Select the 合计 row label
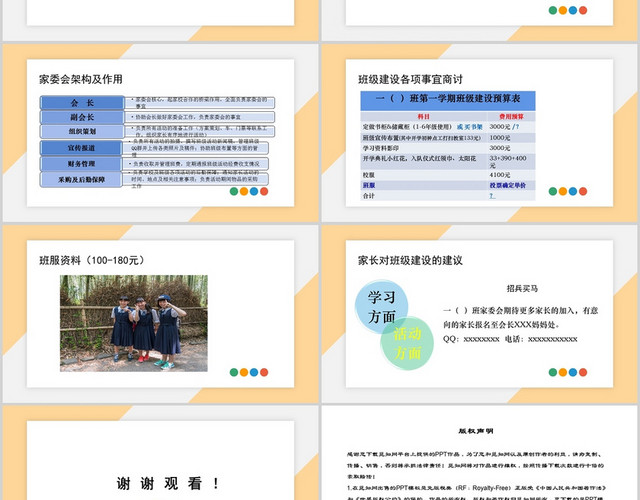640x500 pixels. pos(369,196)
